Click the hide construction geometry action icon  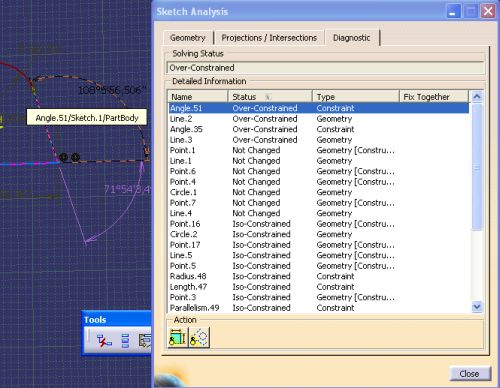pos(199,337)
